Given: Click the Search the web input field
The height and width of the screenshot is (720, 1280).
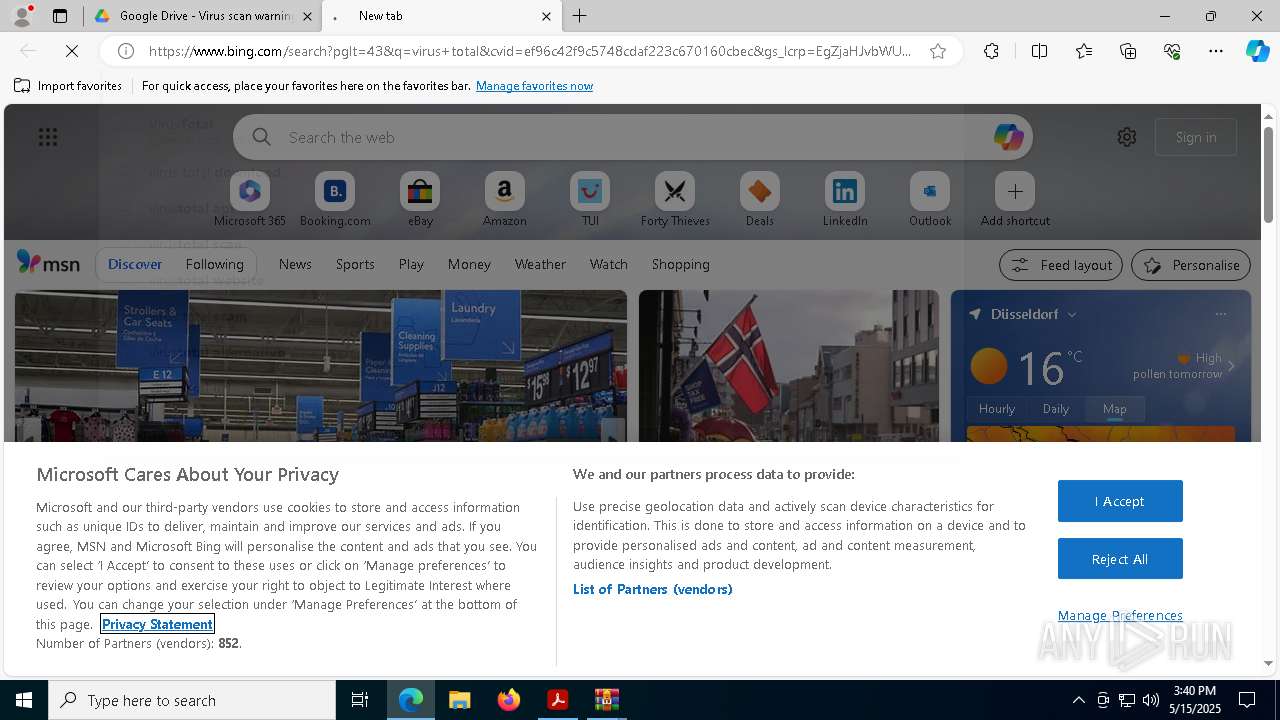Looking at the screenshot, I should (x=633, y=137).
